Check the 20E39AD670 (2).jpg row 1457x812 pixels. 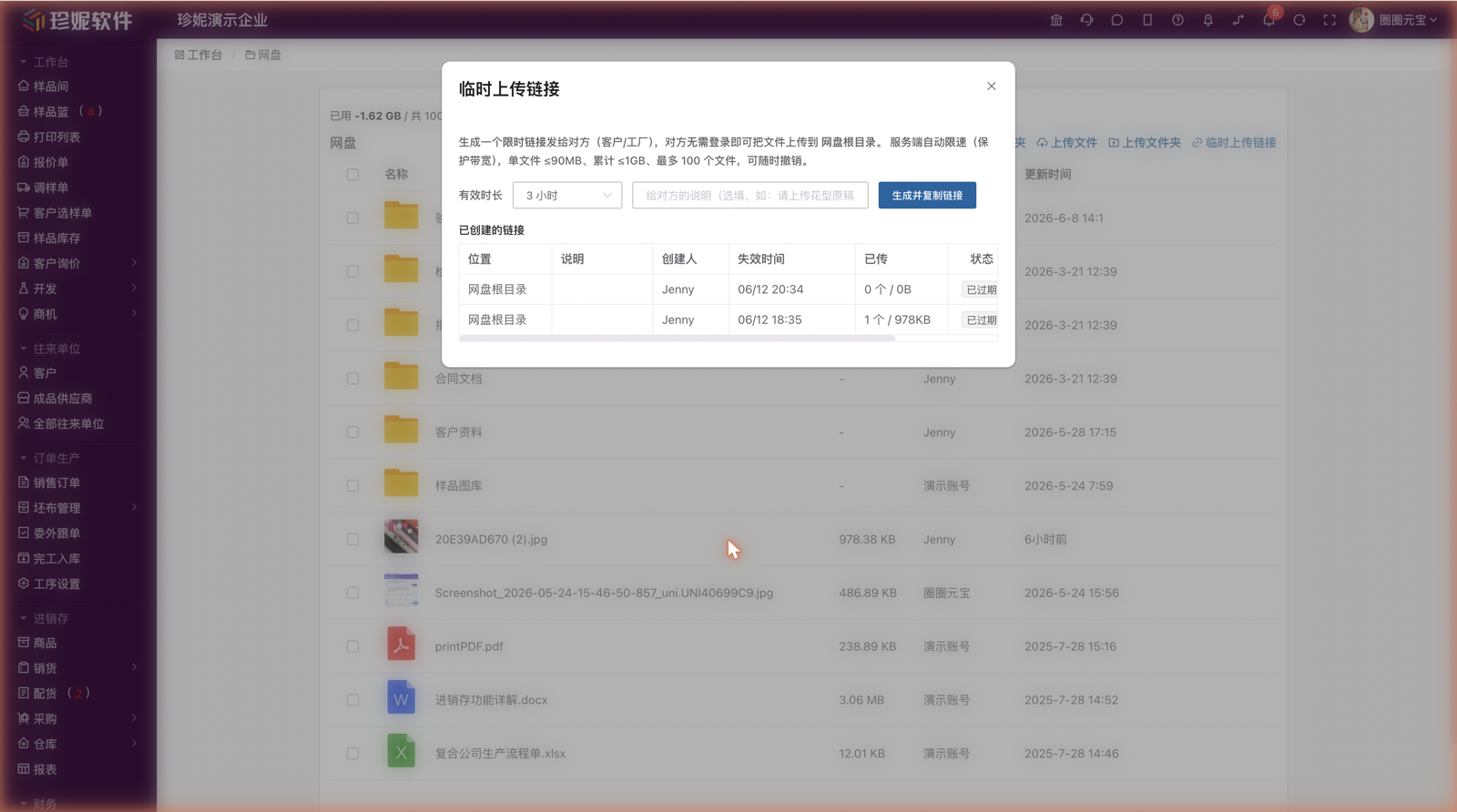coord(352,539)
